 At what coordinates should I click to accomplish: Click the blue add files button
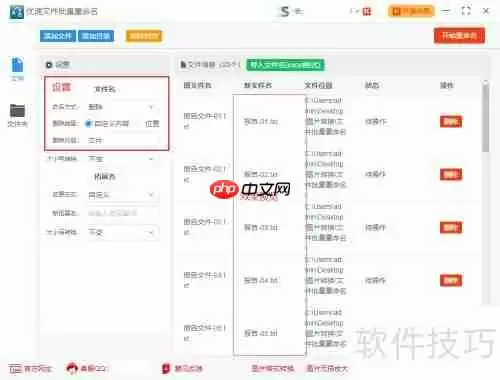(58, 36)
